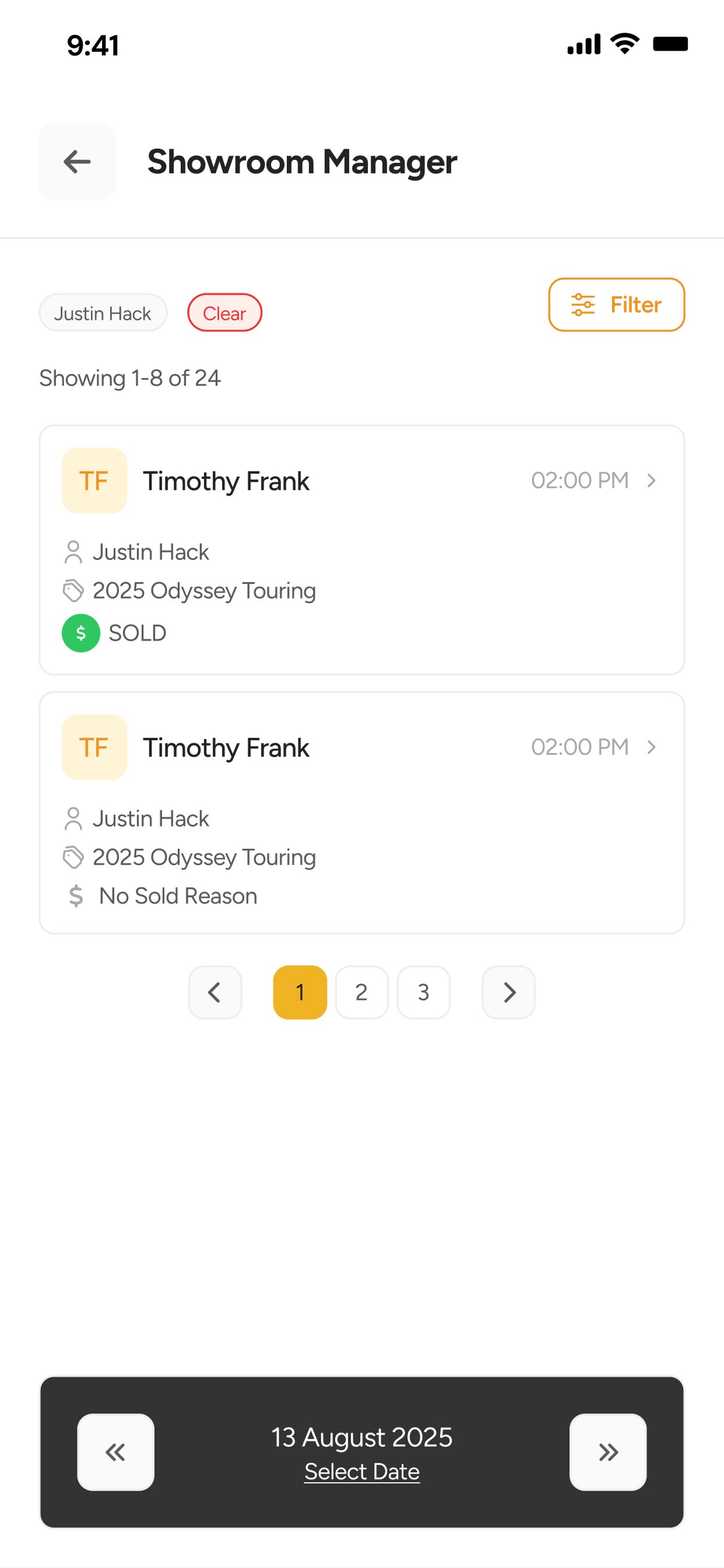
Task: Clear the applied filters
Action: 224,313
